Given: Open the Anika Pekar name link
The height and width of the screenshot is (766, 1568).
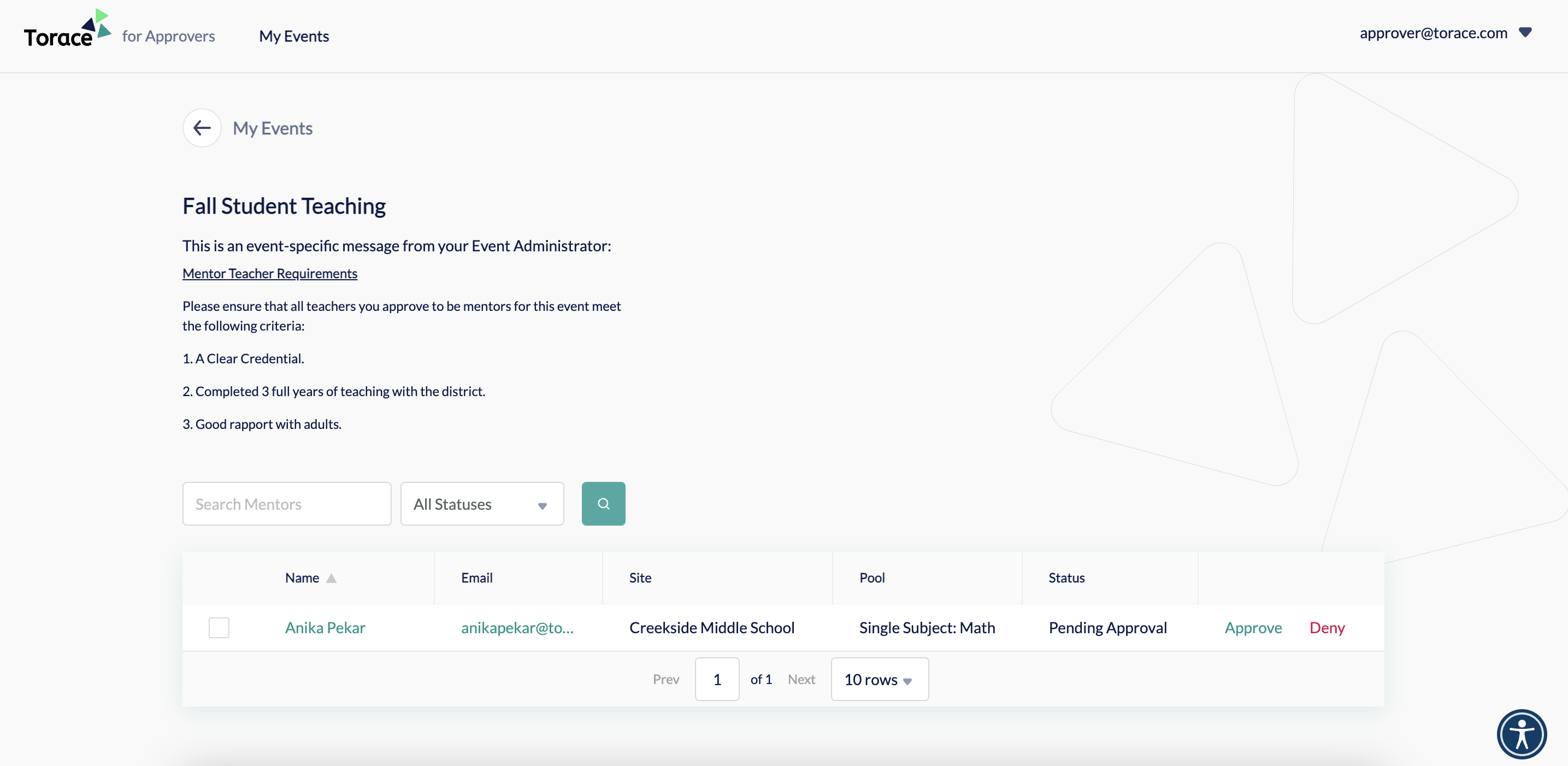Looking at the screenshot, I should pos(325,627).
